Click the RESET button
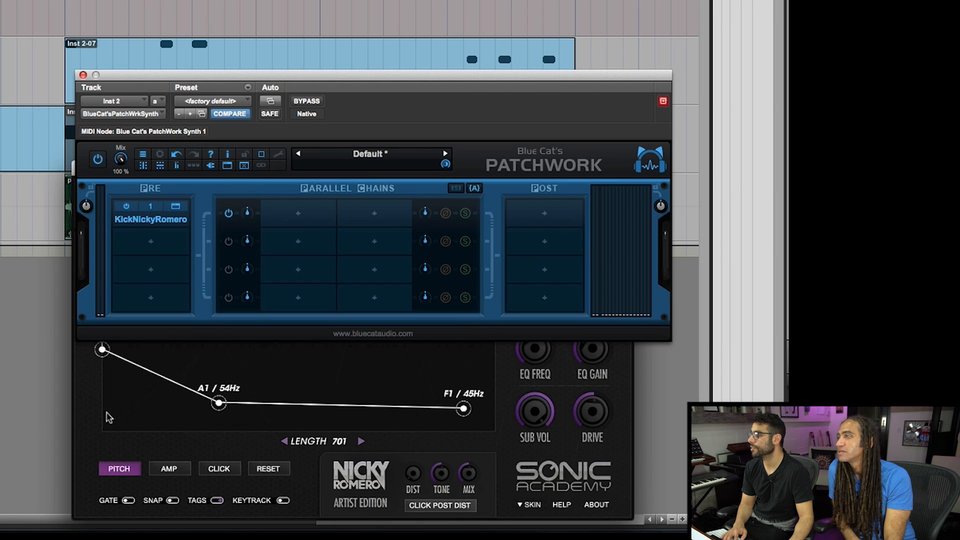 tap(268, 468)
